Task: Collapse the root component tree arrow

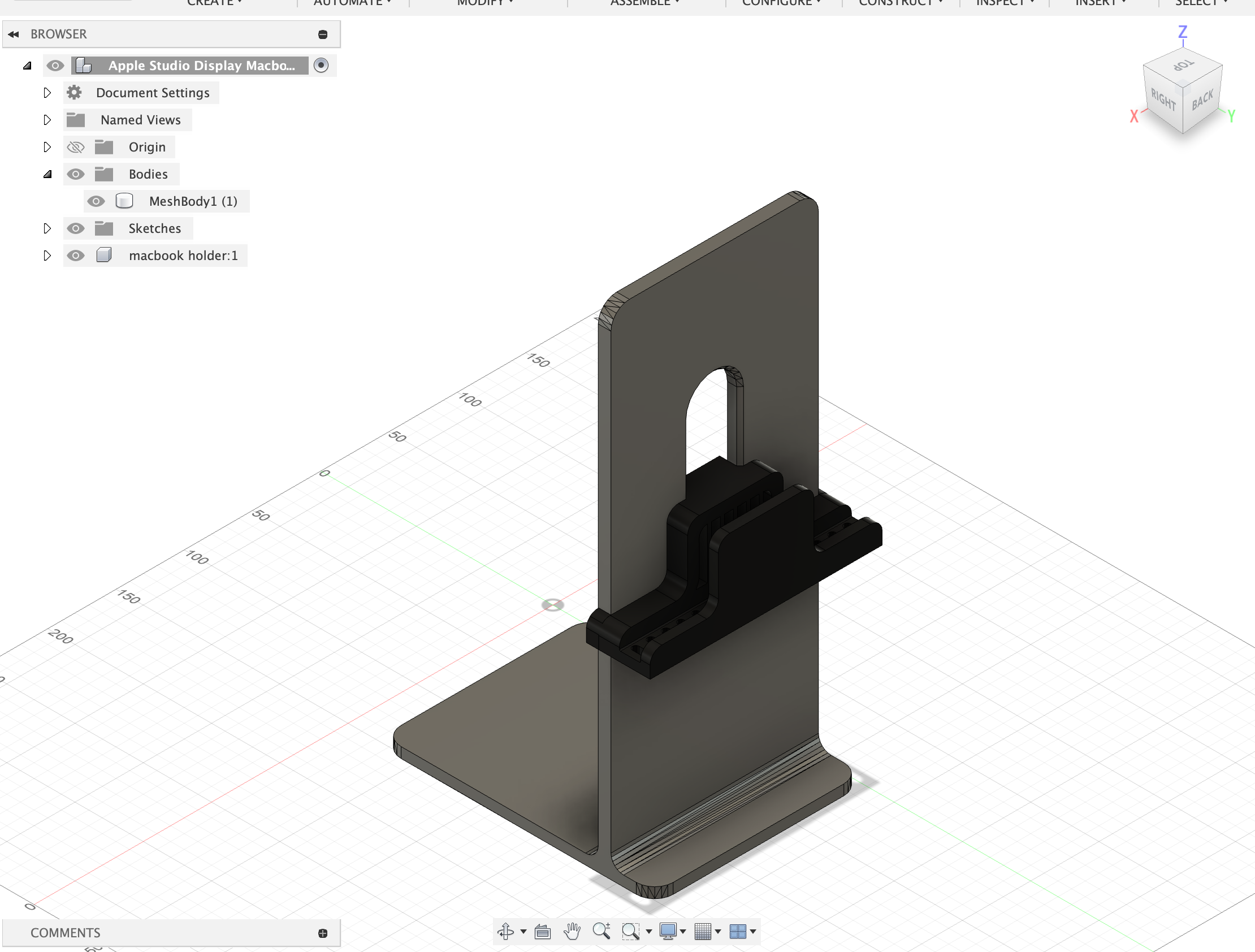Action: 27,65
